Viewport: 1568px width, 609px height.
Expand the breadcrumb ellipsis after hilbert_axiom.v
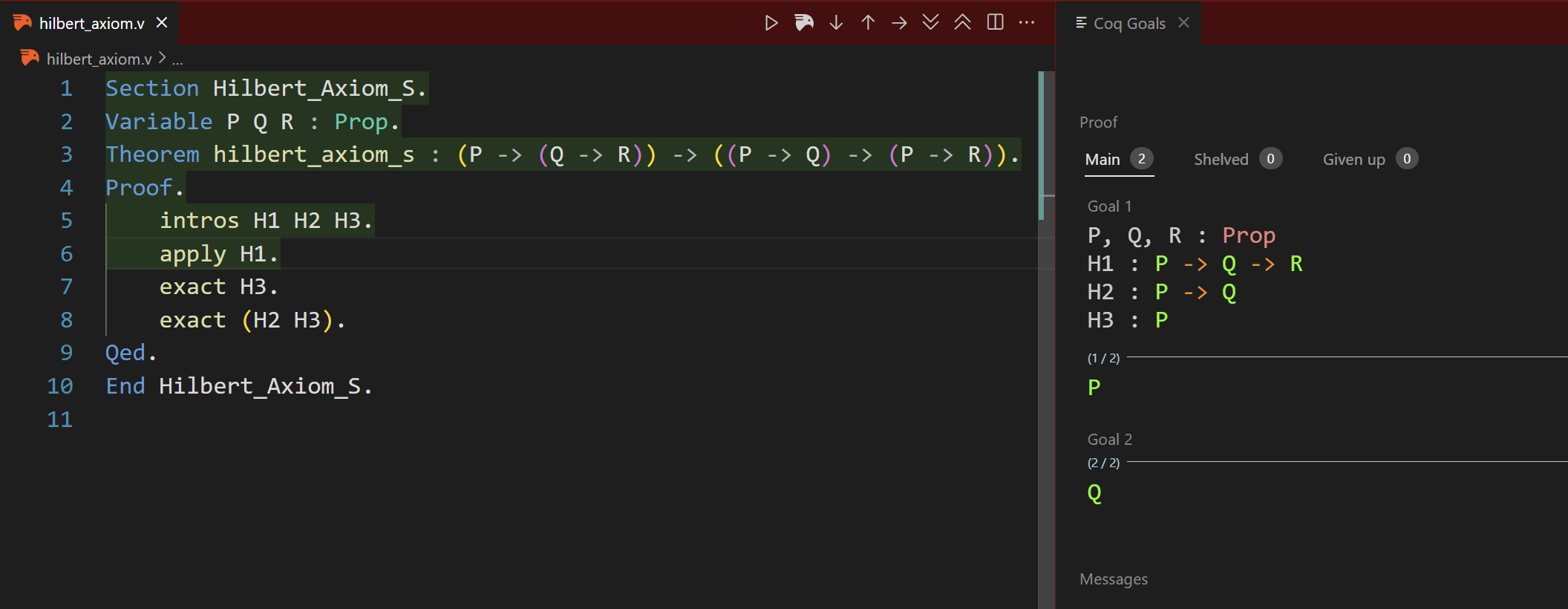[x=177, y=59]
